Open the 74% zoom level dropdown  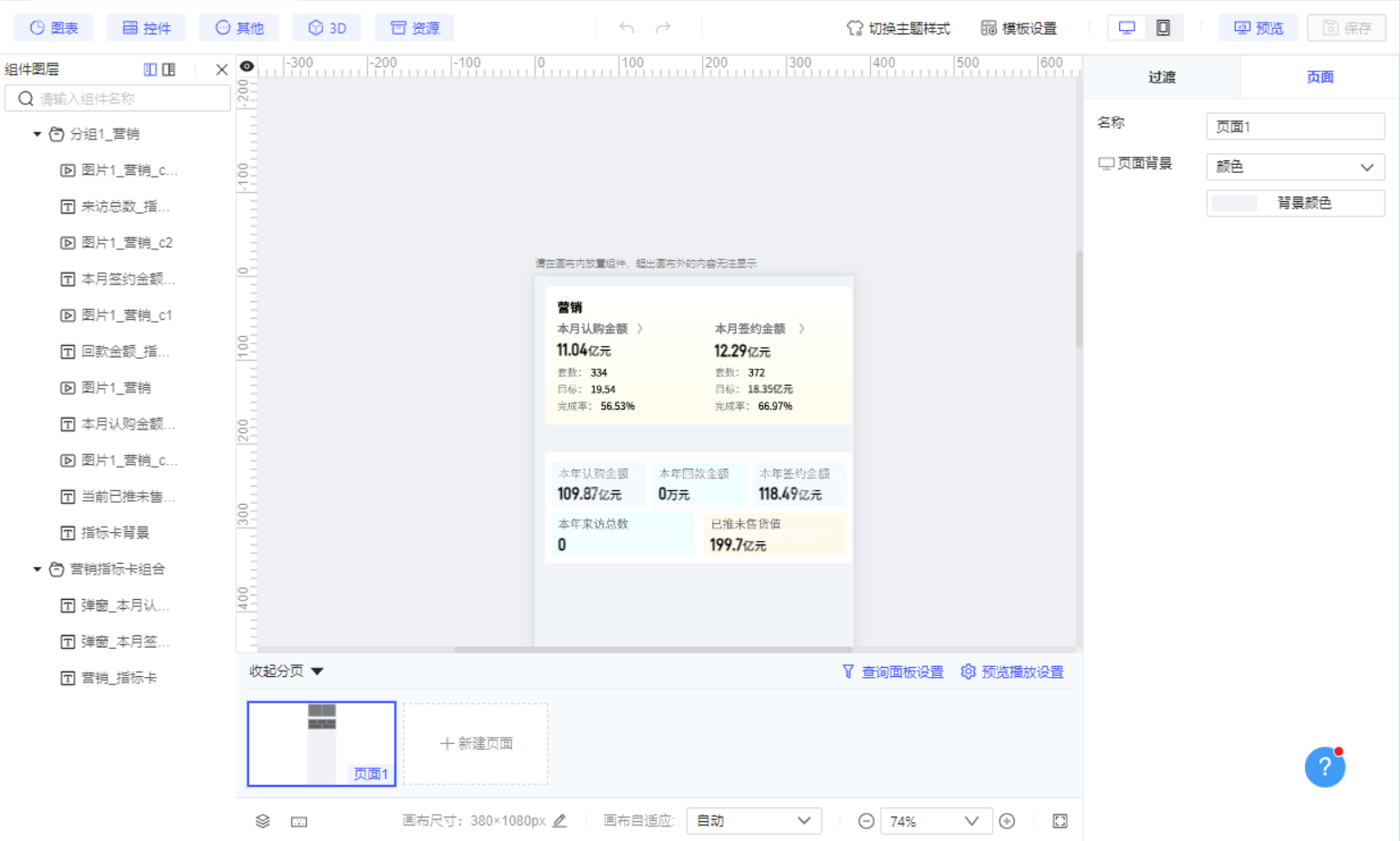coord(936,821)
